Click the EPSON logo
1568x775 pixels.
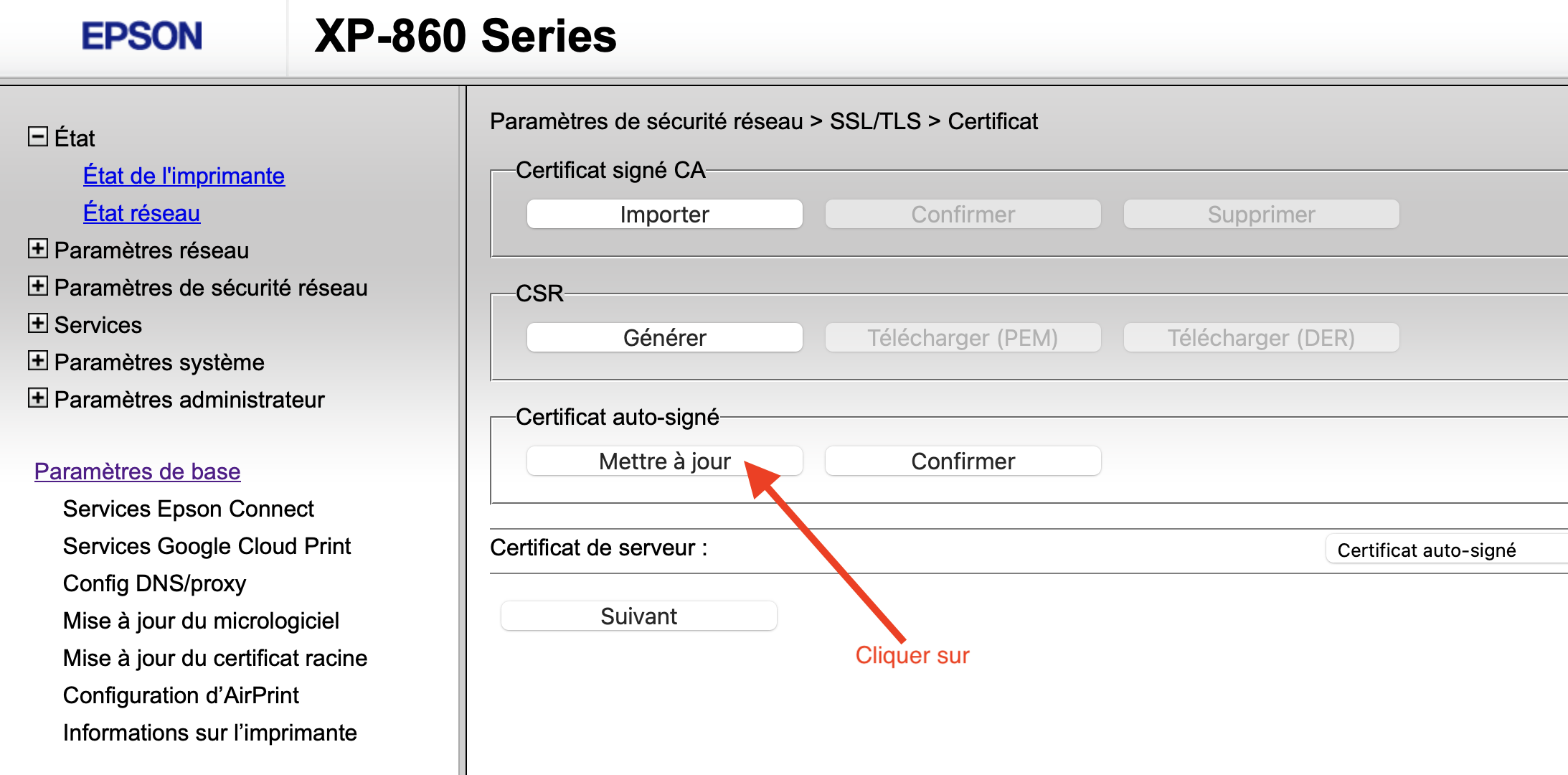coord(142,37)
